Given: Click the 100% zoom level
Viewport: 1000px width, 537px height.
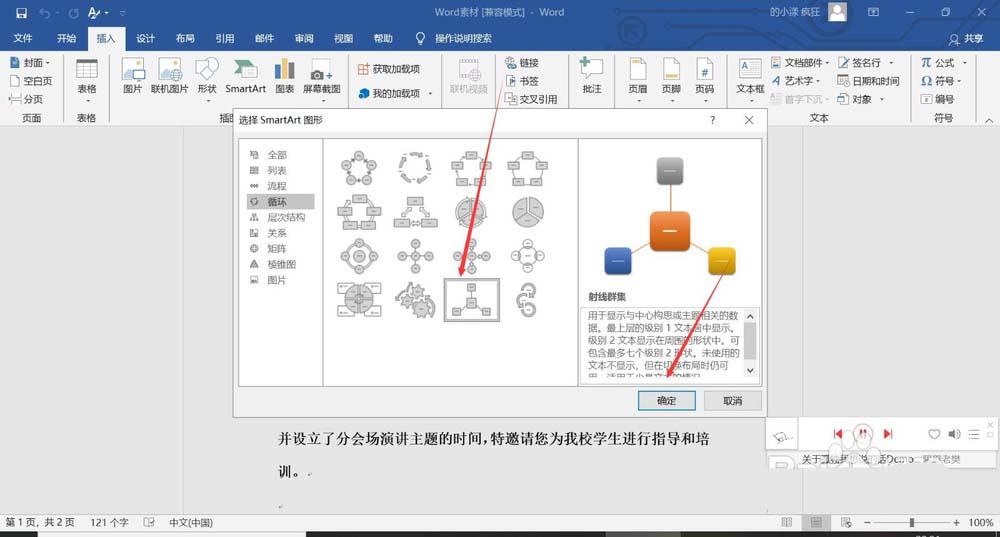Looking at the screenshot, I should tap(980, 522).
